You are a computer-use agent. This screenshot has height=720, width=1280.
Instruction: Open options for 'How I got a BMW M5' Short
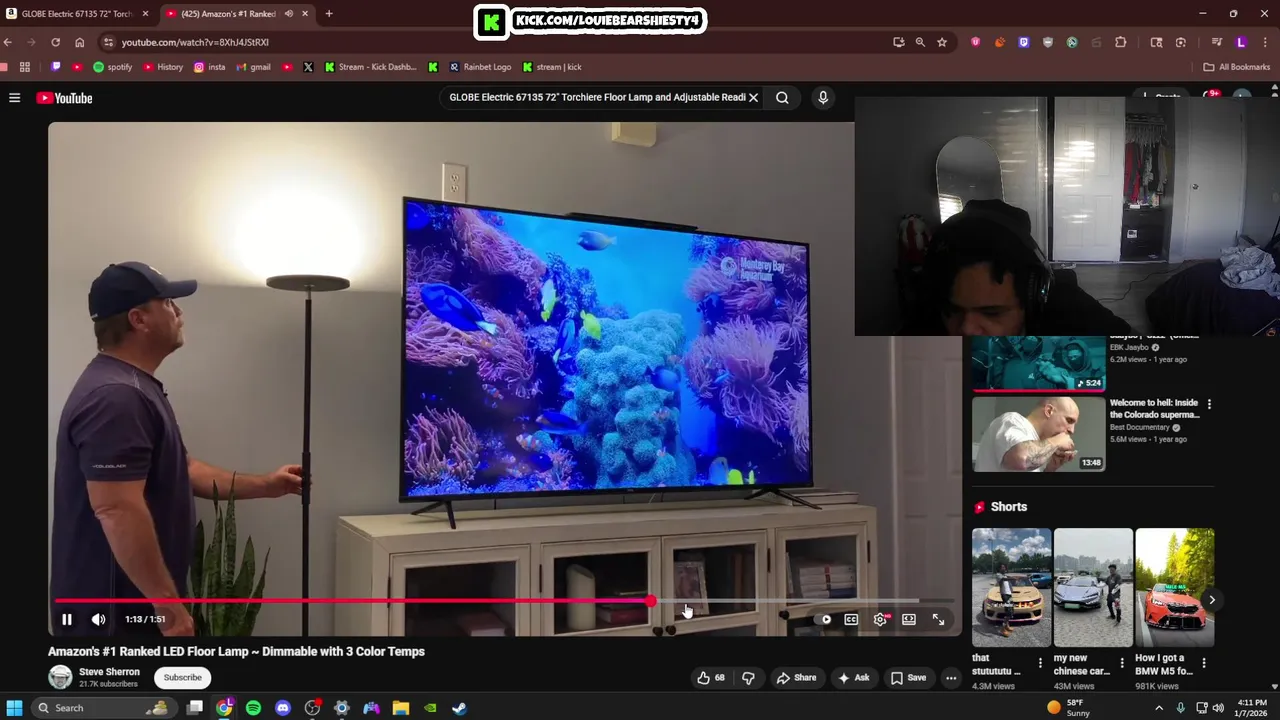click(x=1204, y=663)
